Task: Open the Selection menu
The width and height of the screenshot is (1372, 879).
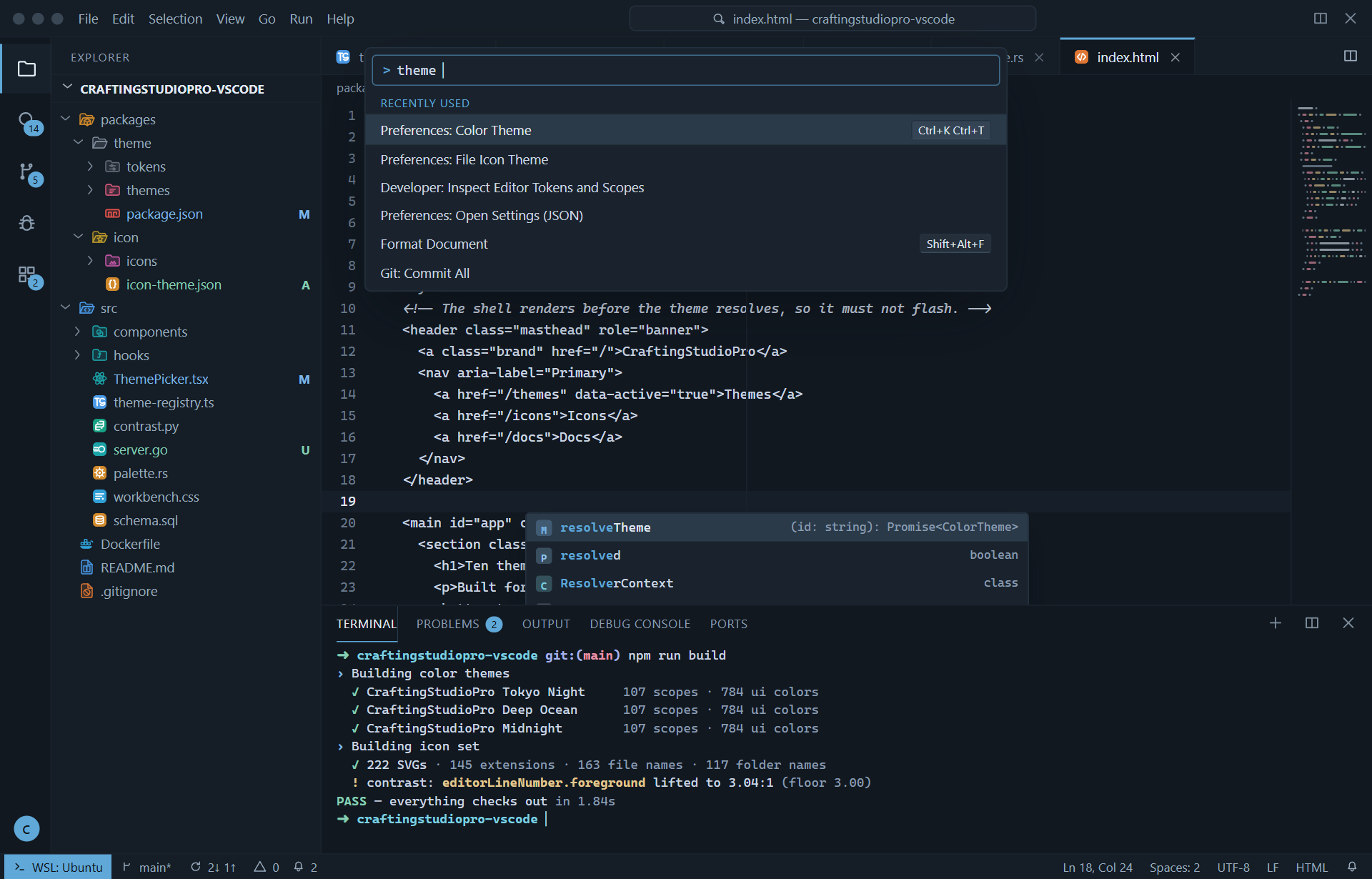Action: pyautogui.click(x=175, y=19)
